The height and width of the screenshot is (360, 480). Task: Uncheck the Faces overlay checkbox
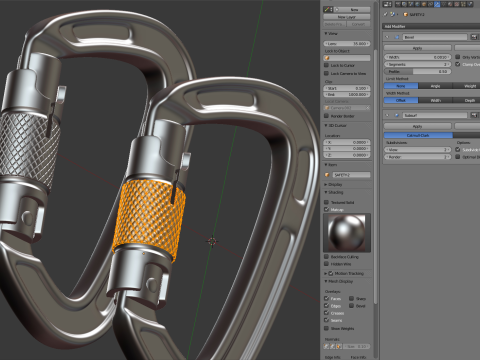(327, 298)
